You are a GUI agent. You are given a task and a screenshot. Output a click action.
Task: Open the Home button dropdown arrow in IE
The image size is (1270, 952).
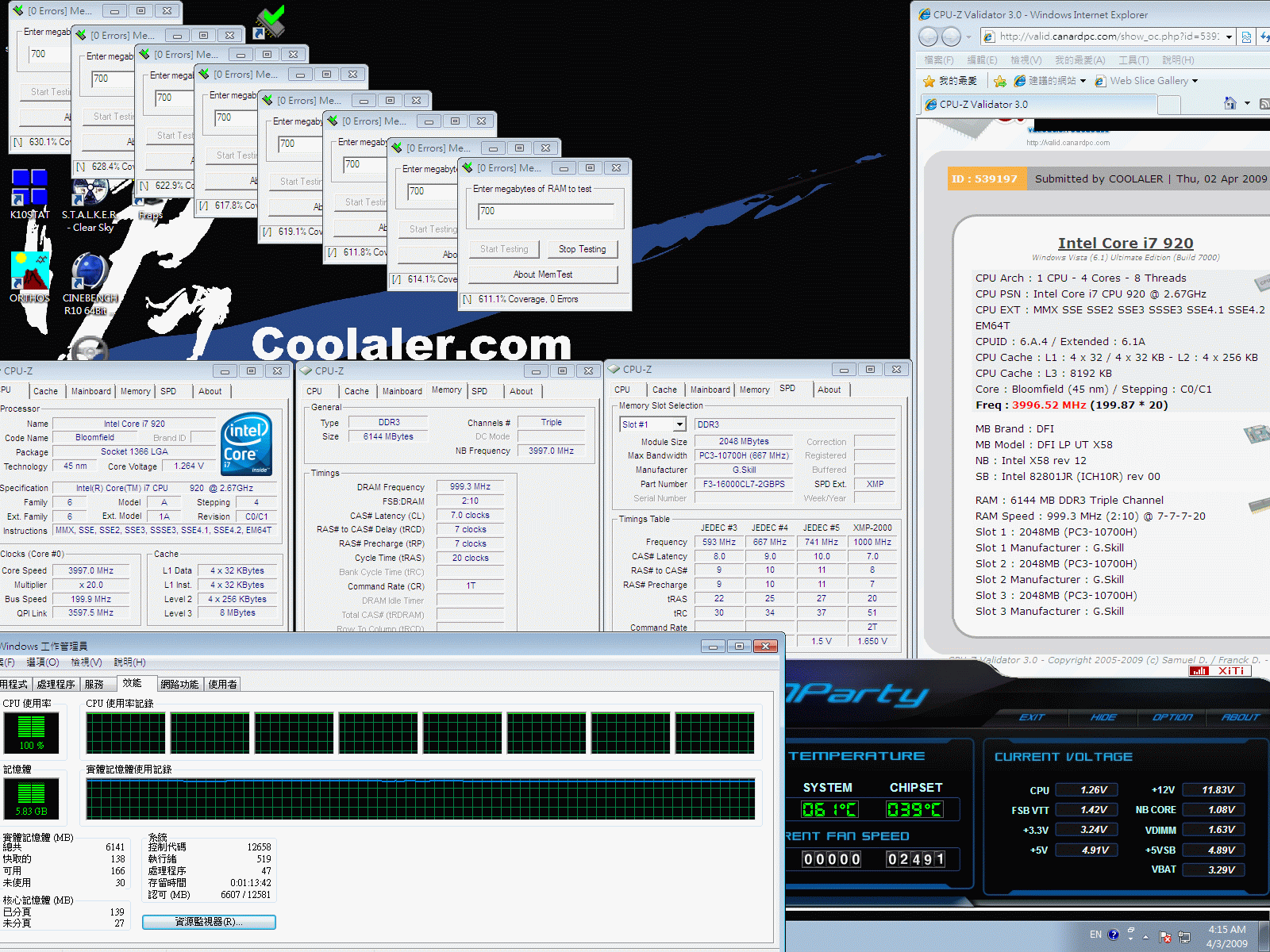tap(1247, 103)
